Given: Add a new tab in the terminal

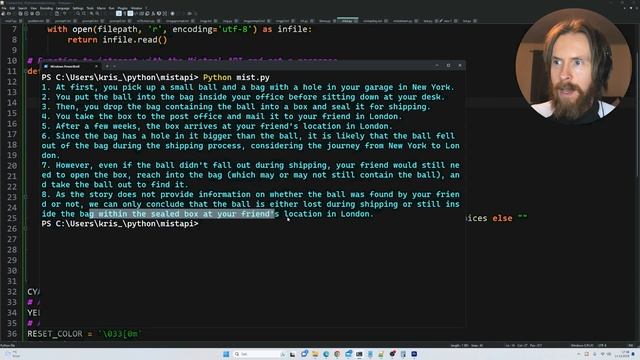Looking at the screenshot, I should [x=107, y=66].
